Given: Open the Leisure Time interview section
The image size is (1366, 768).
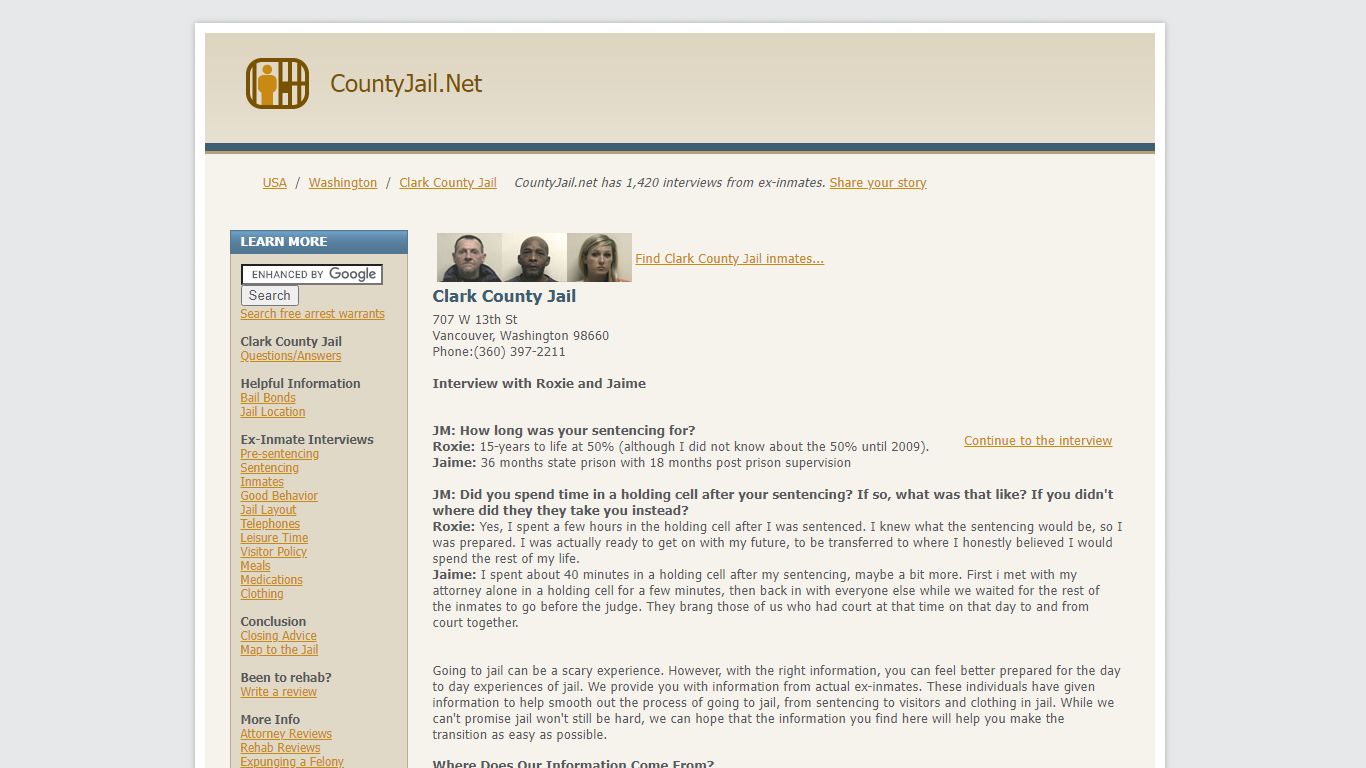Looking at the screenshot, I should pos(274,538).
